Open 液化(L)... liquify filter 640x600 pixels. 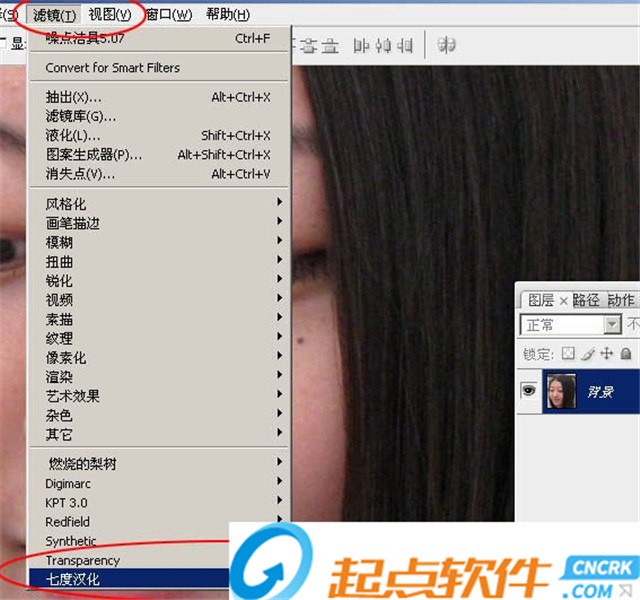(159, 136)
